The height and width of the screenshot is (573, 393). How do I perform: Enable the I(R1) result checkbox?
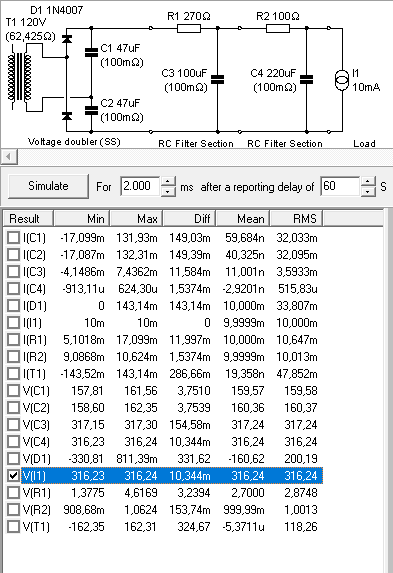point(14,340)
